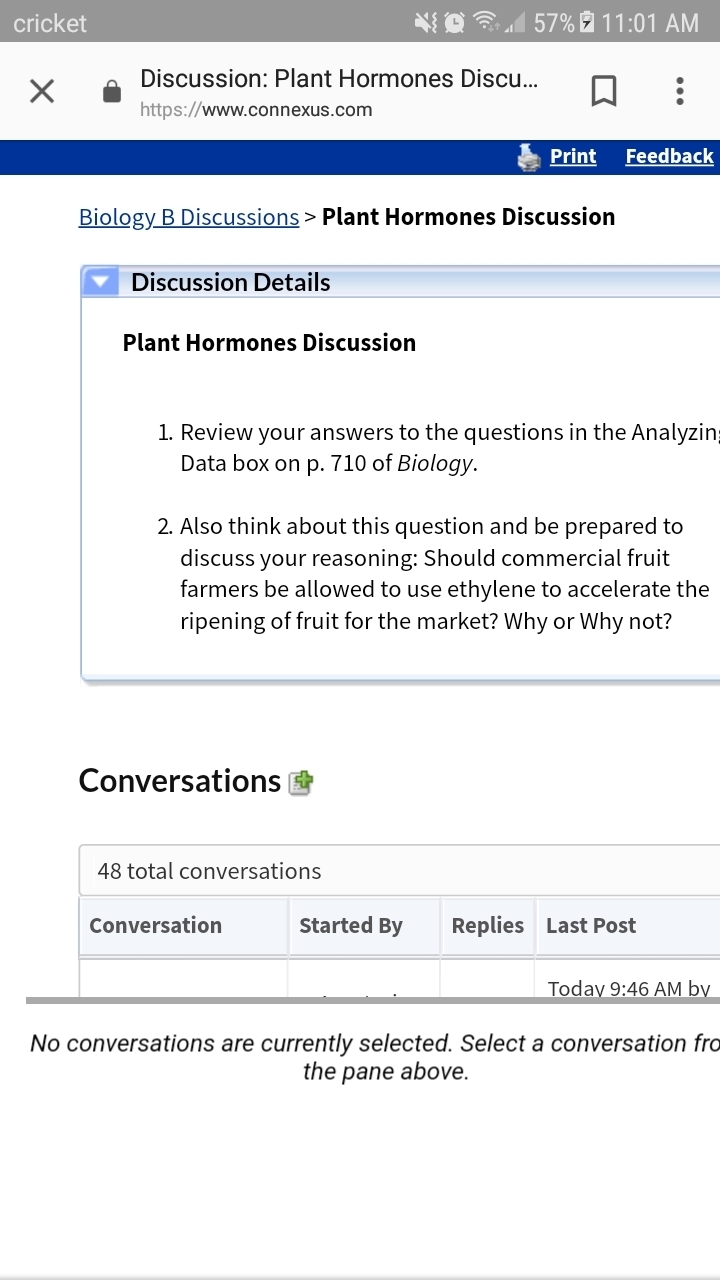Go to Biology B Discussions breadcrumb
The image size is (720, 1280).
(x=189, y=217)
